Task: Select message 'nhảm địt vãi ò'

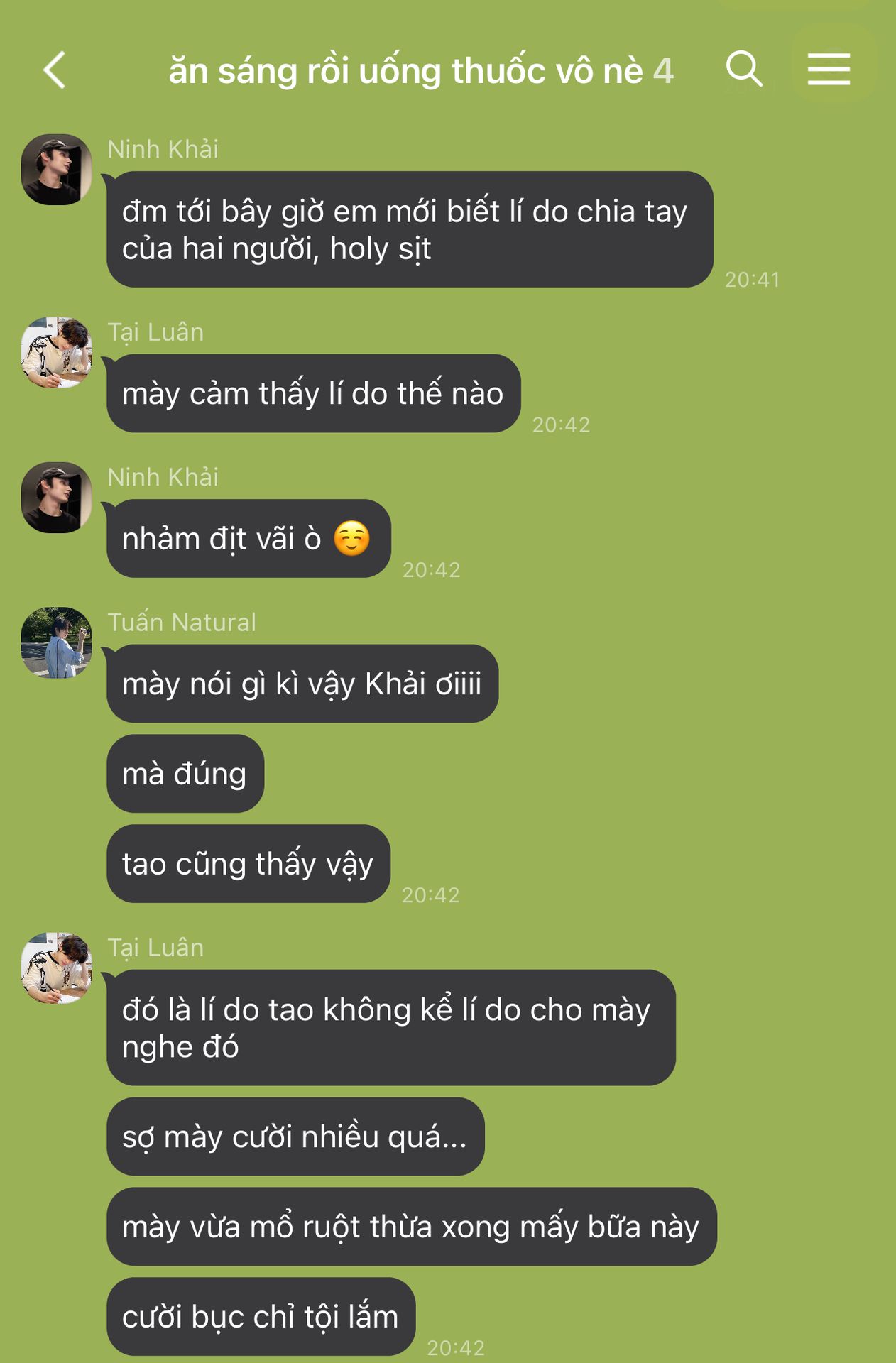Action: (x=249, y=538)
